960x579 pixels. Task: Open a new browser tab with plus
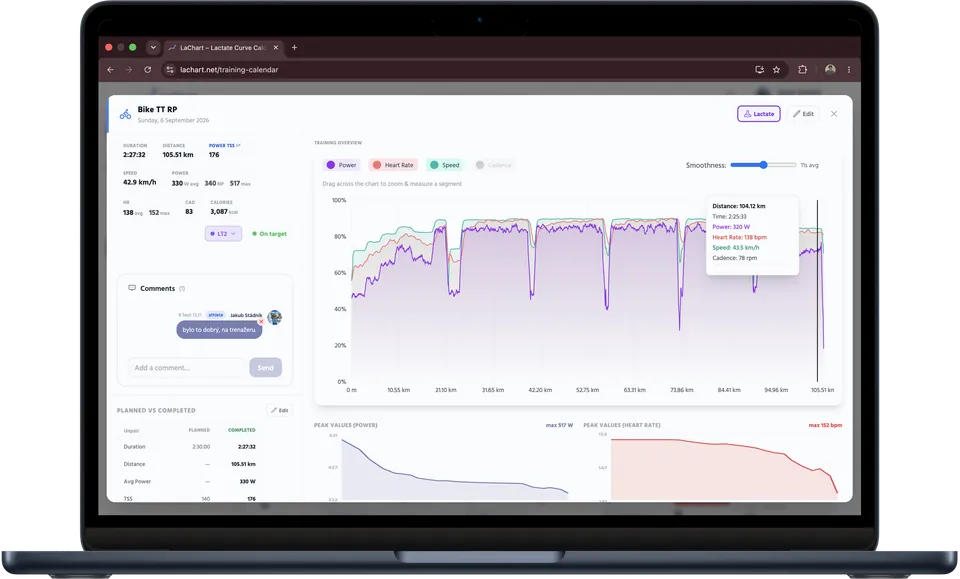click(294, 47)
